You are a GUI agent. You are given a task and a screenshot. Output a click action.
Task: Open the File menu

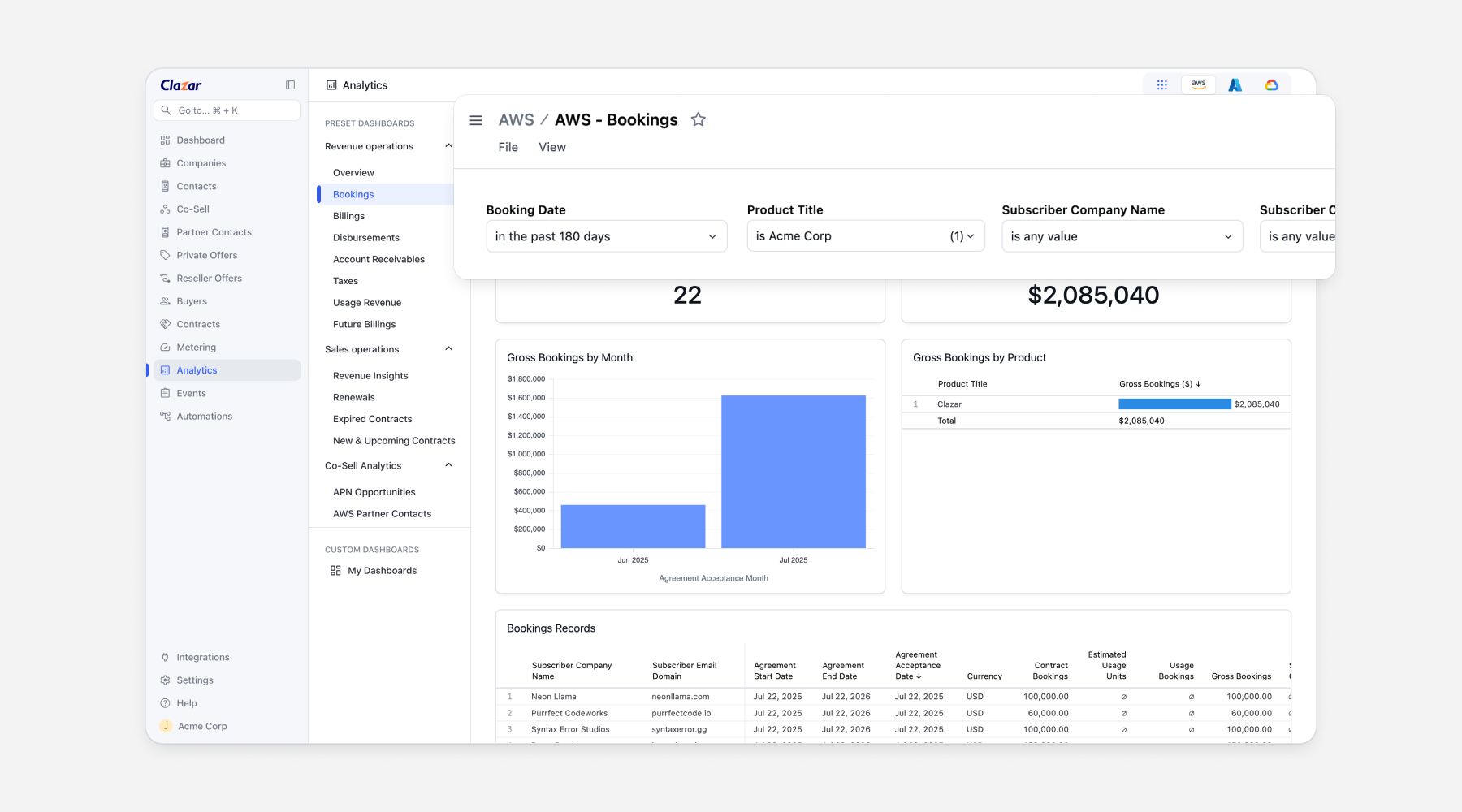(508, 147)
